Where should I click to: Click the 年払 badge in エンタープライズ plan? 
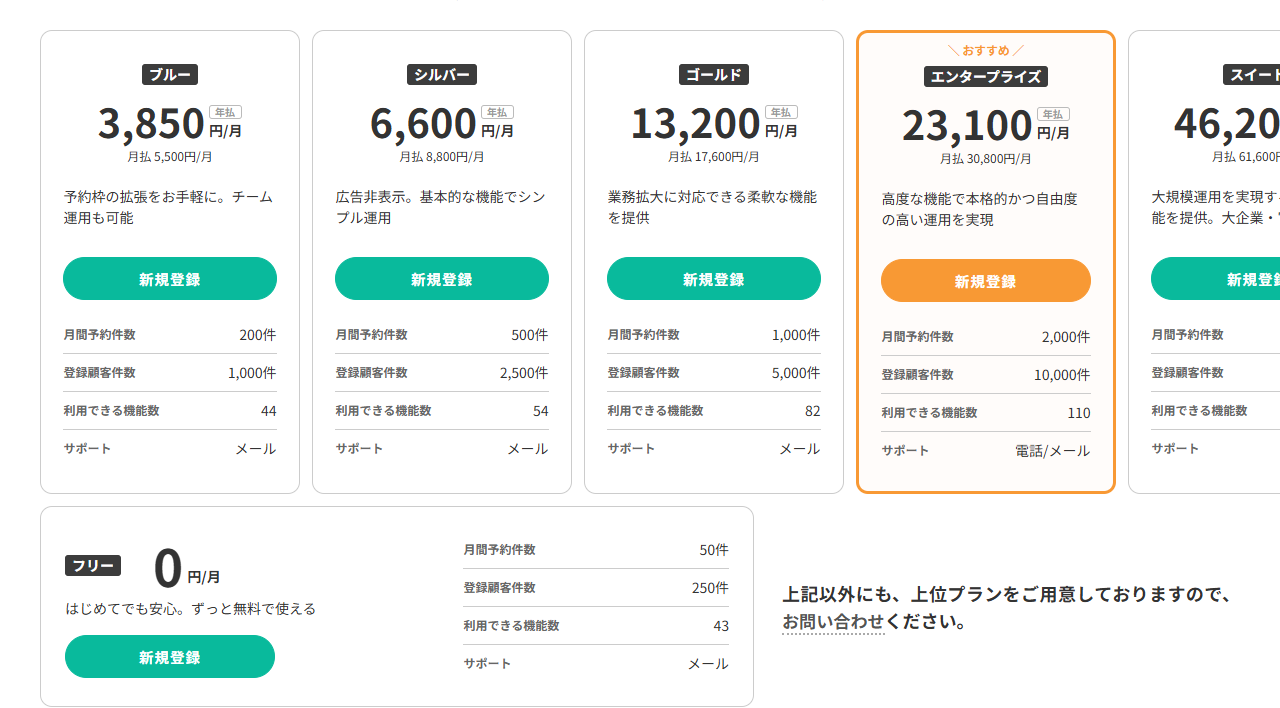click(1053, 114)
